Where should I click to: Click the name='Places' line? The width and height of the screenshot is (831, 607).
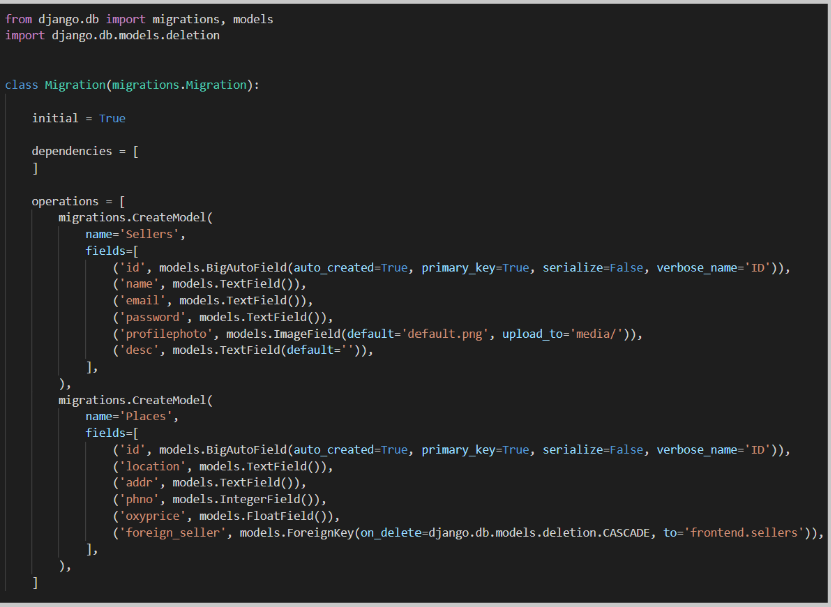click(x=132, y=417)
